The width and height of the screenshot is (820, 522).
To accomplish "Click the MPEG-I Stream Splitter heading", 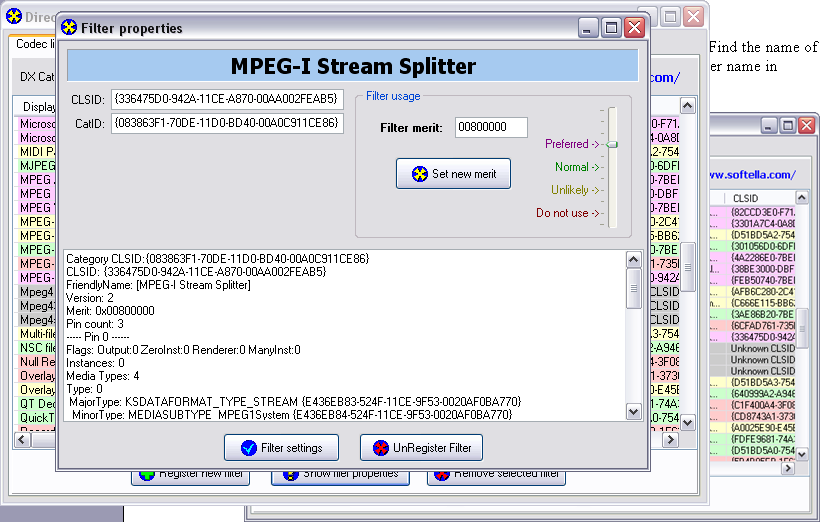I will pos(353,66).
